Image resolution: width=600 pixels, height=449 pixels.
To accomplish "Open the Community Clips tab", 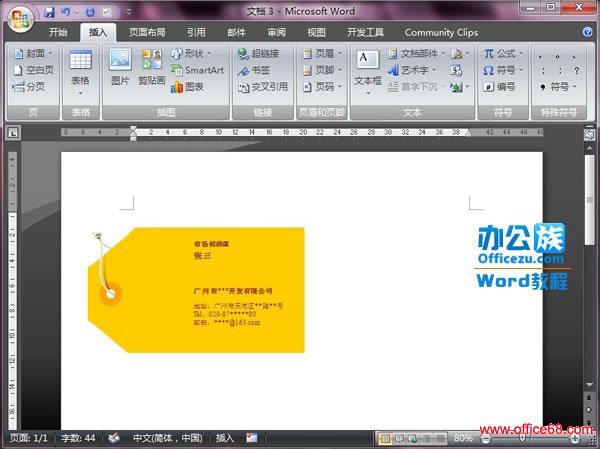I will 441,33.
